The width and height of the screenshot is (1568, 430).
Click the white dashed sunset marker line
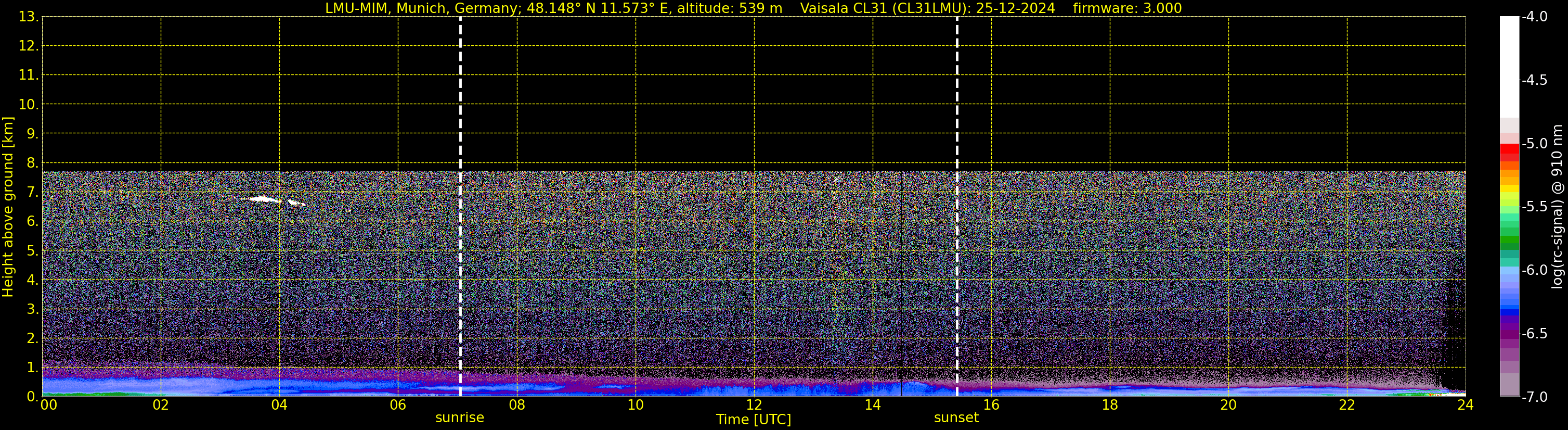tap(957, 207)
